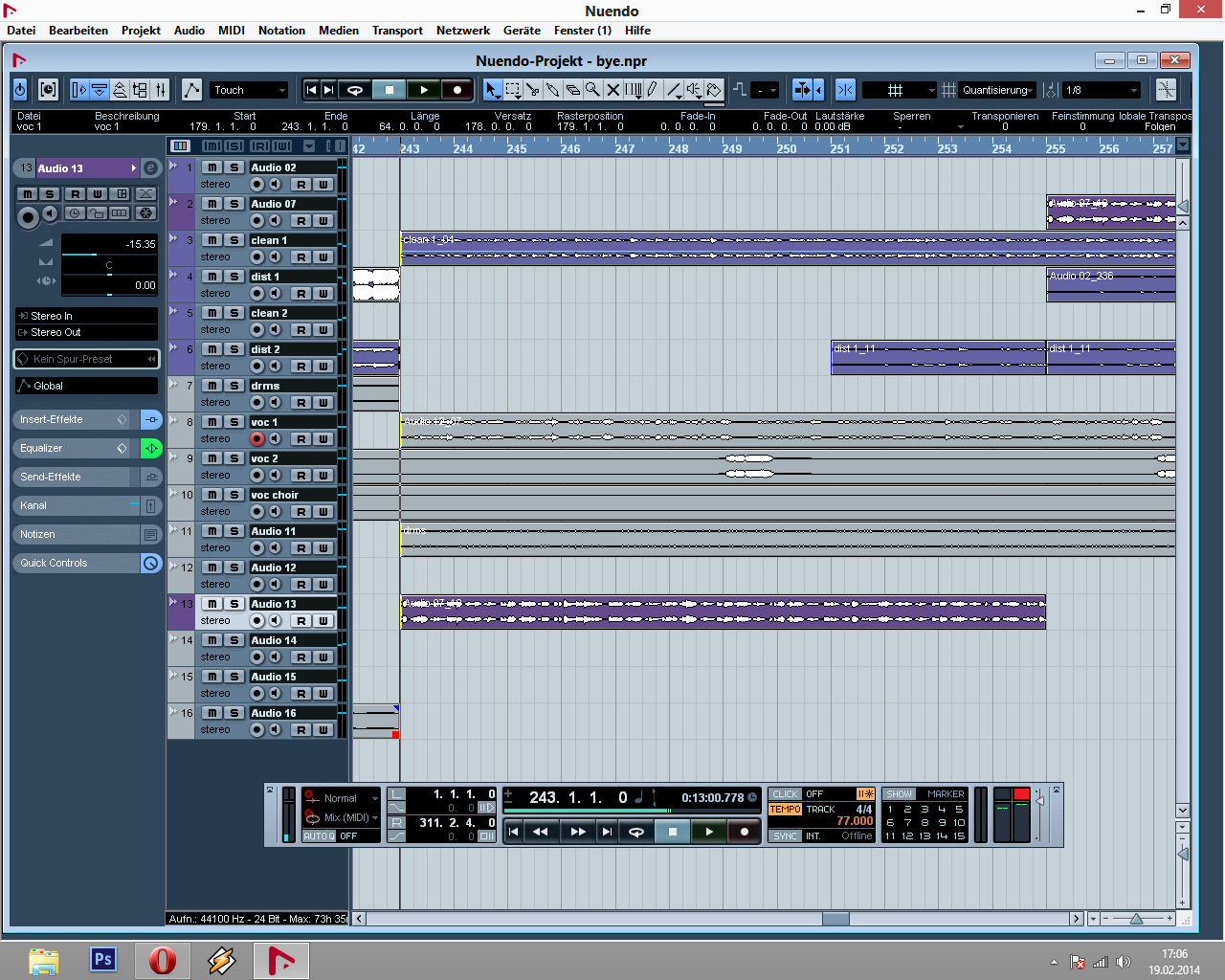1225x980 pixels.
Task: Click the horizontal project scrollbar thumb
Action: [835, 919]
